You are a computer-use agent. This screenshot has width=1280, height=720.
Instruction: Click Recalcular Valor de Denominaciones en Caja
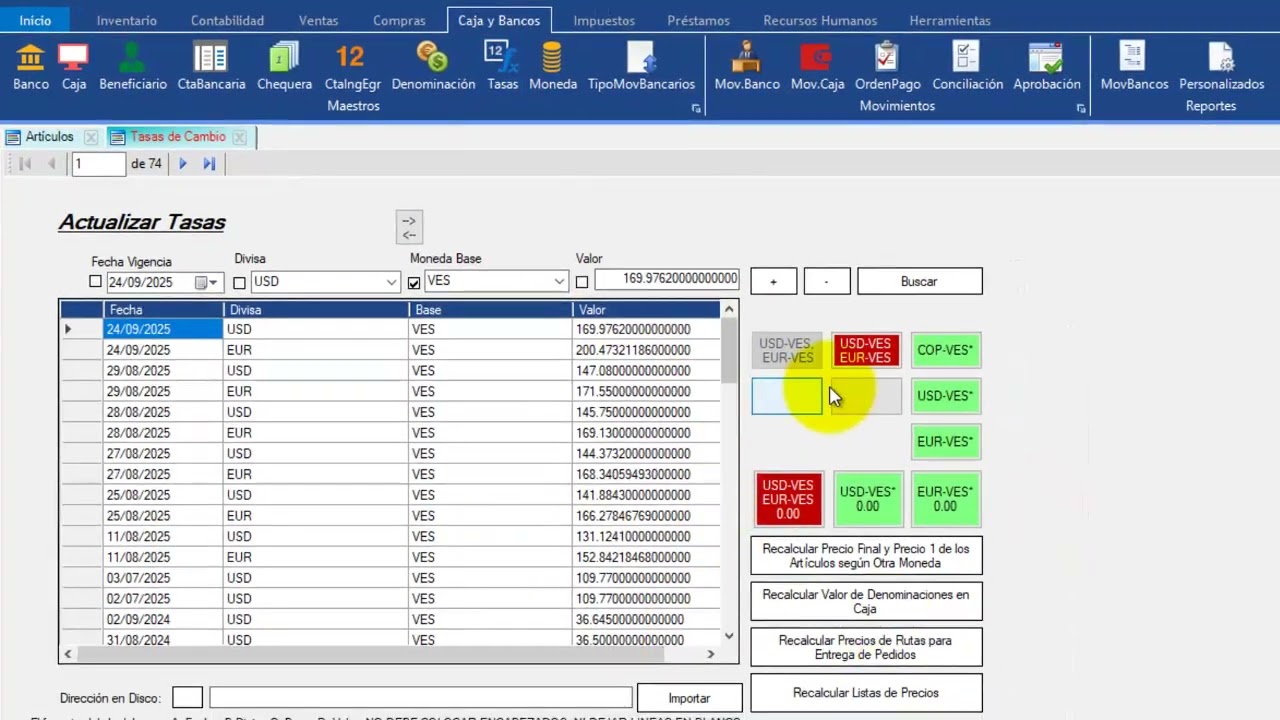click(x=866, y=601)
